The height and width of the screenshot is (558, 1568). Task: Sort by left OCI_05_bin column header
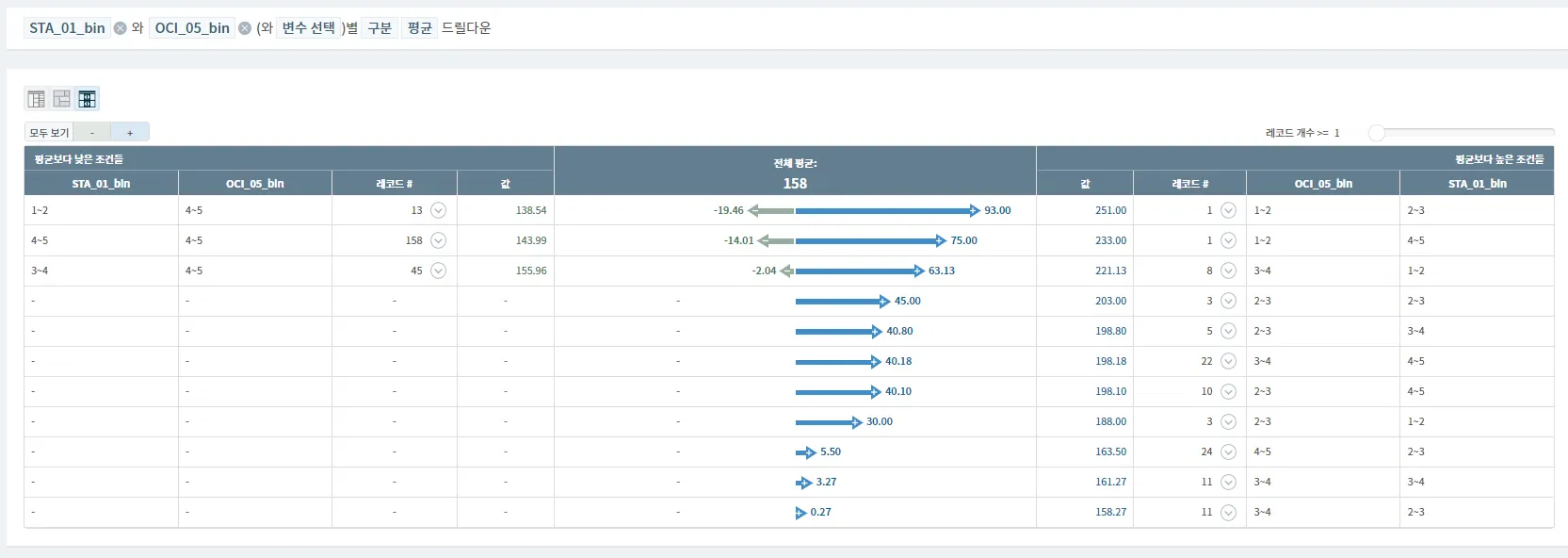pyautogui.click(x=255, y=184)
